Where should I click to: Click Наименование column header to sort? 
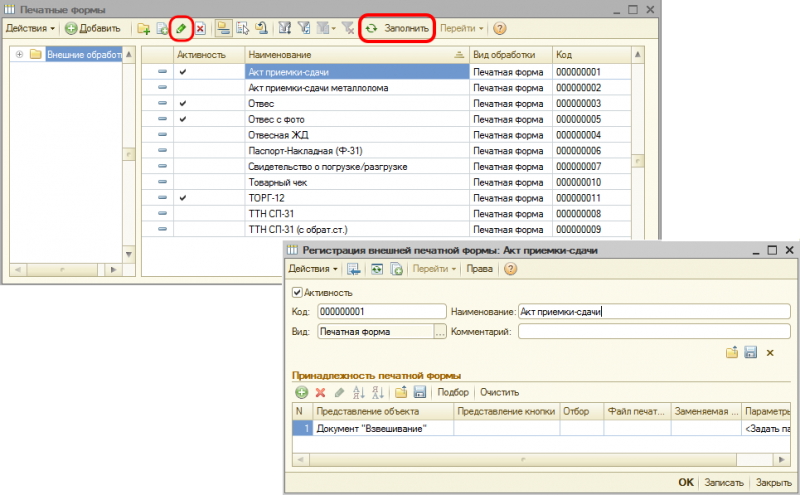pos(357,55)
